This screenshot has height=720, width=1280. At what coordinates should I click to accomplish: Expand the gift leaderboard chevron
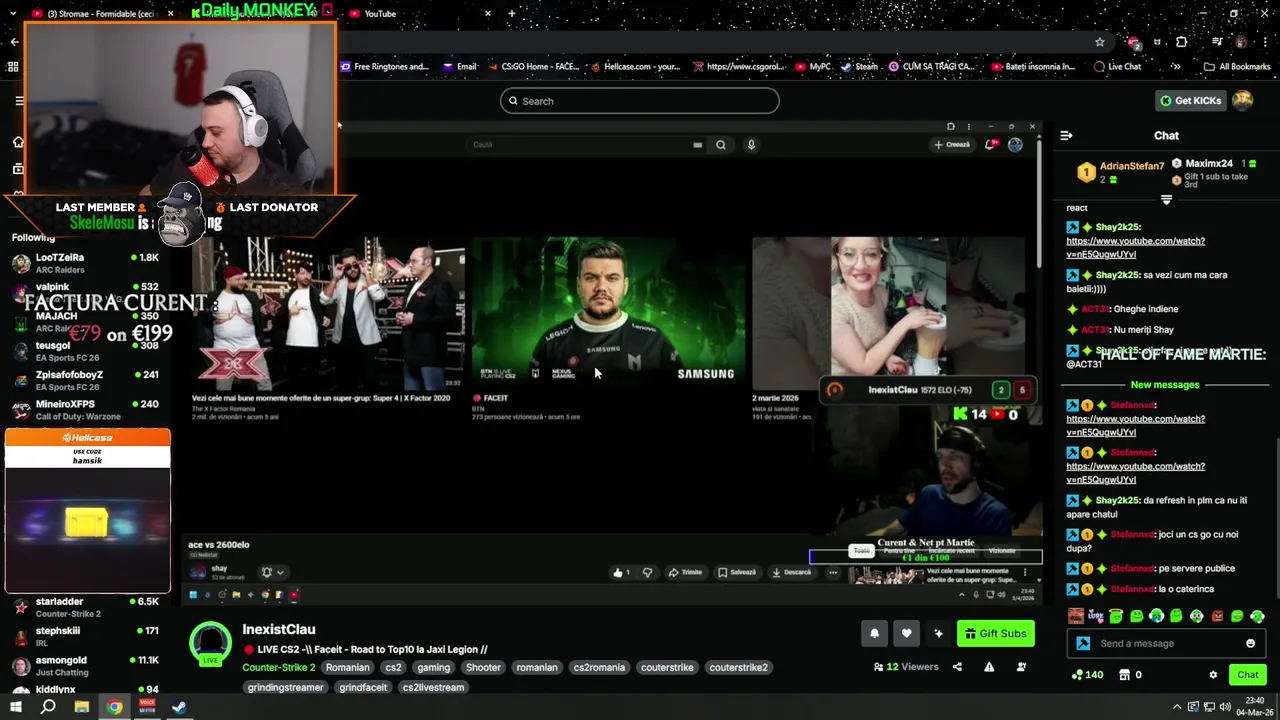tap(1166, 200)
